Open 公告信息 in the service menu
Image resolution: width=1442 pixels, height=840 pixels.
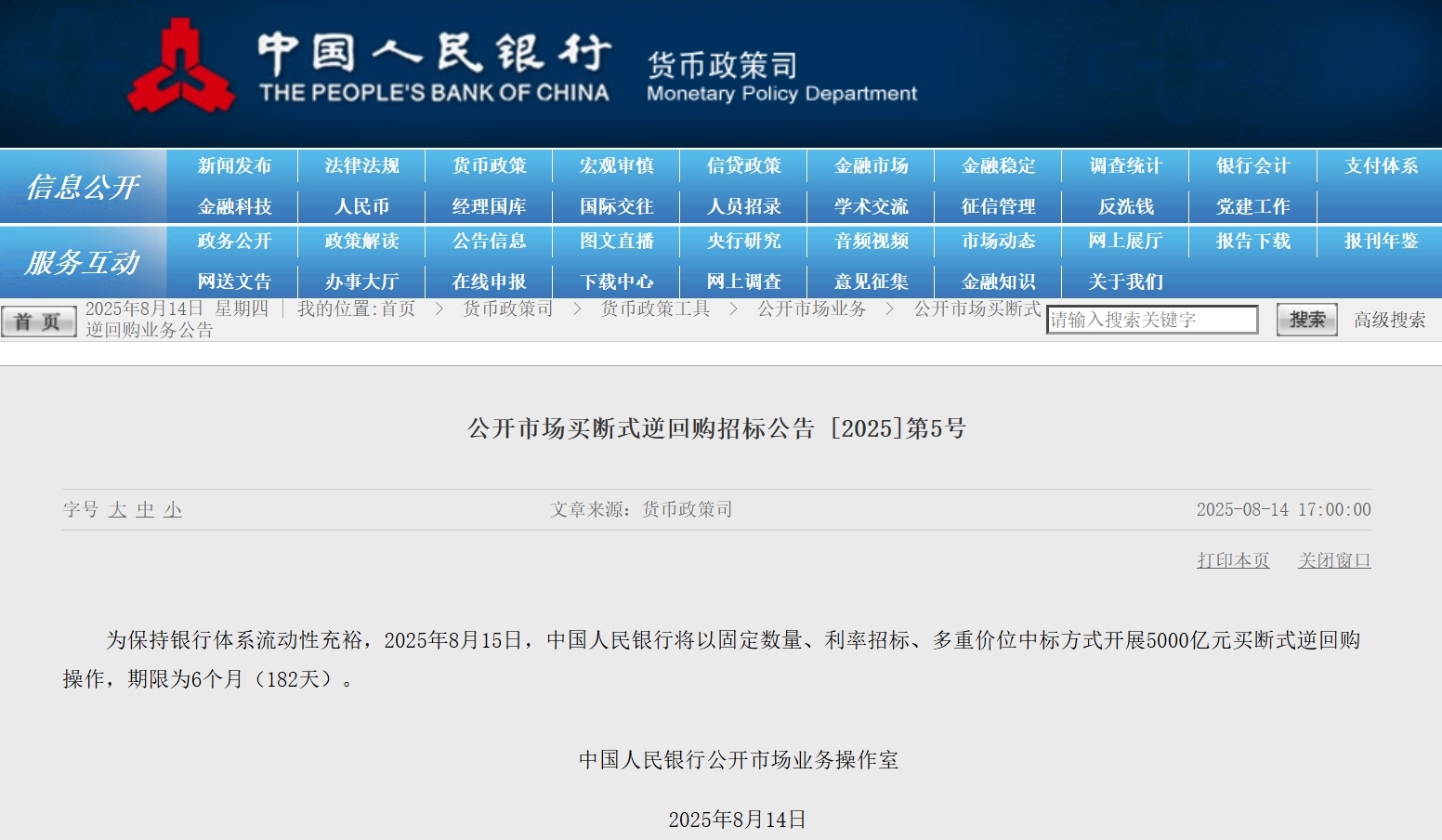489,242
